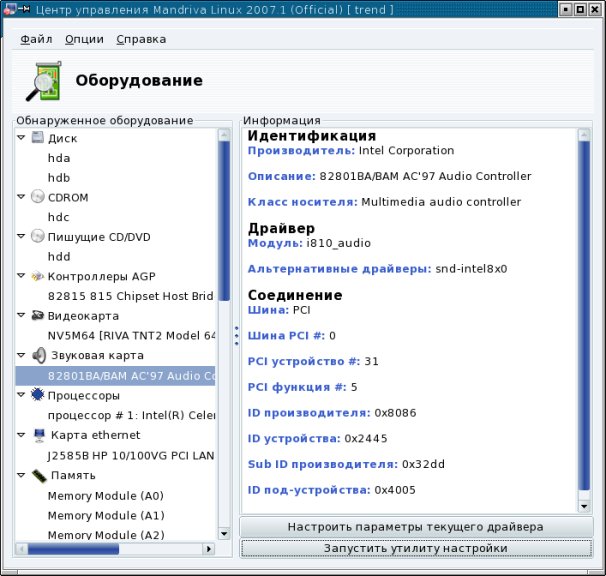606x576 pixels.
Task: Select J2585B HP 10/100VG PCI LAN entry
Action: point(131,455)
